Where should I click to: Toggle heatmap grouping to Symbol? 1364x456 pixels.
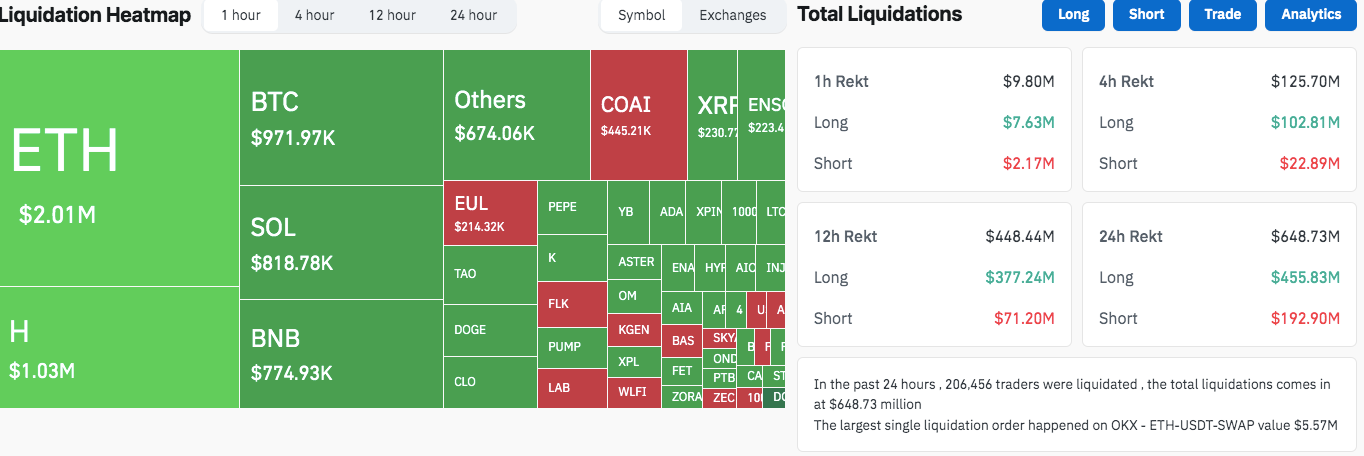[x=641, y=15]
